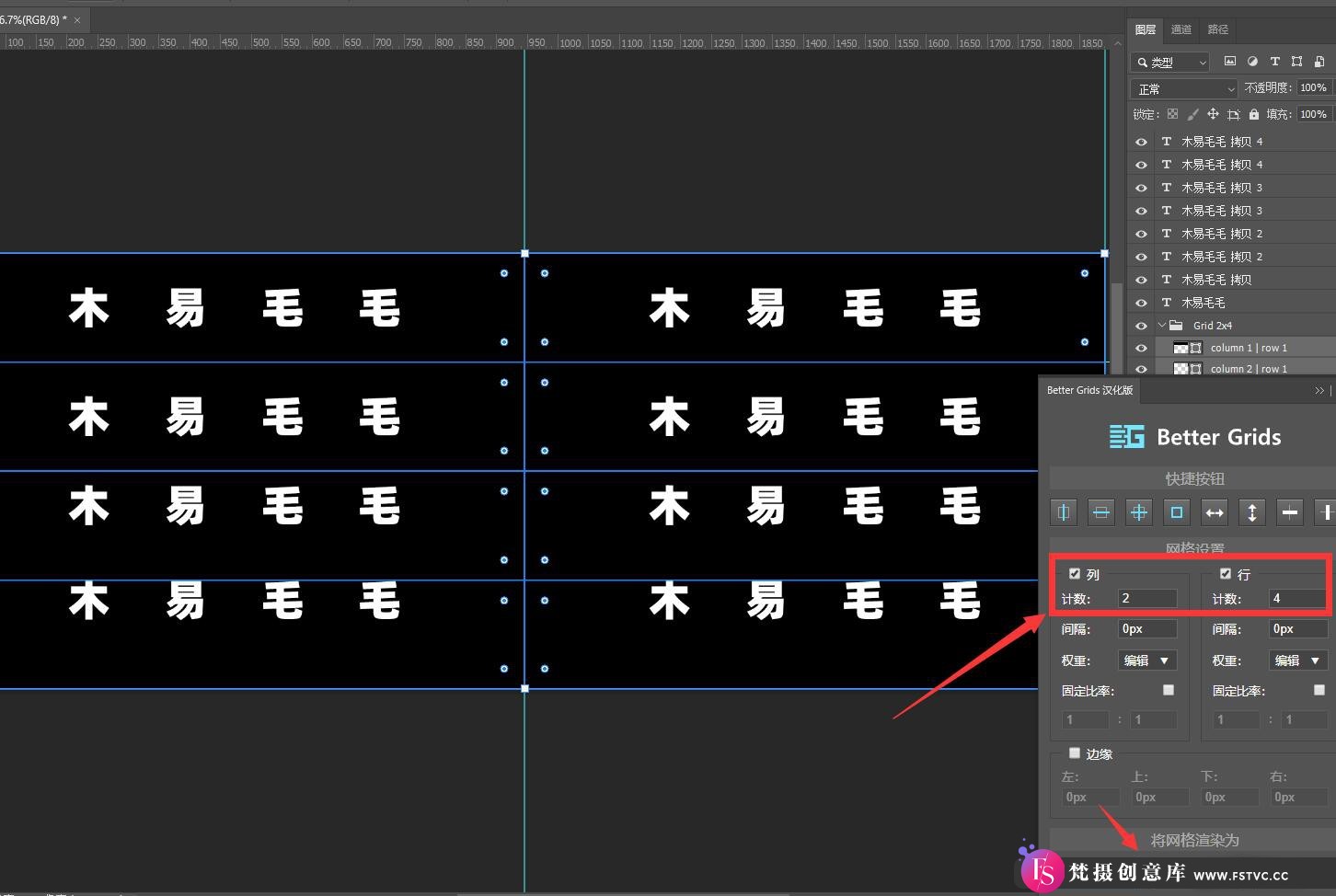The width and height of the screenshot is (1336, 896).
Task: Click column 2 | row 1 vector mask icon
Action: pos(1196,369)
